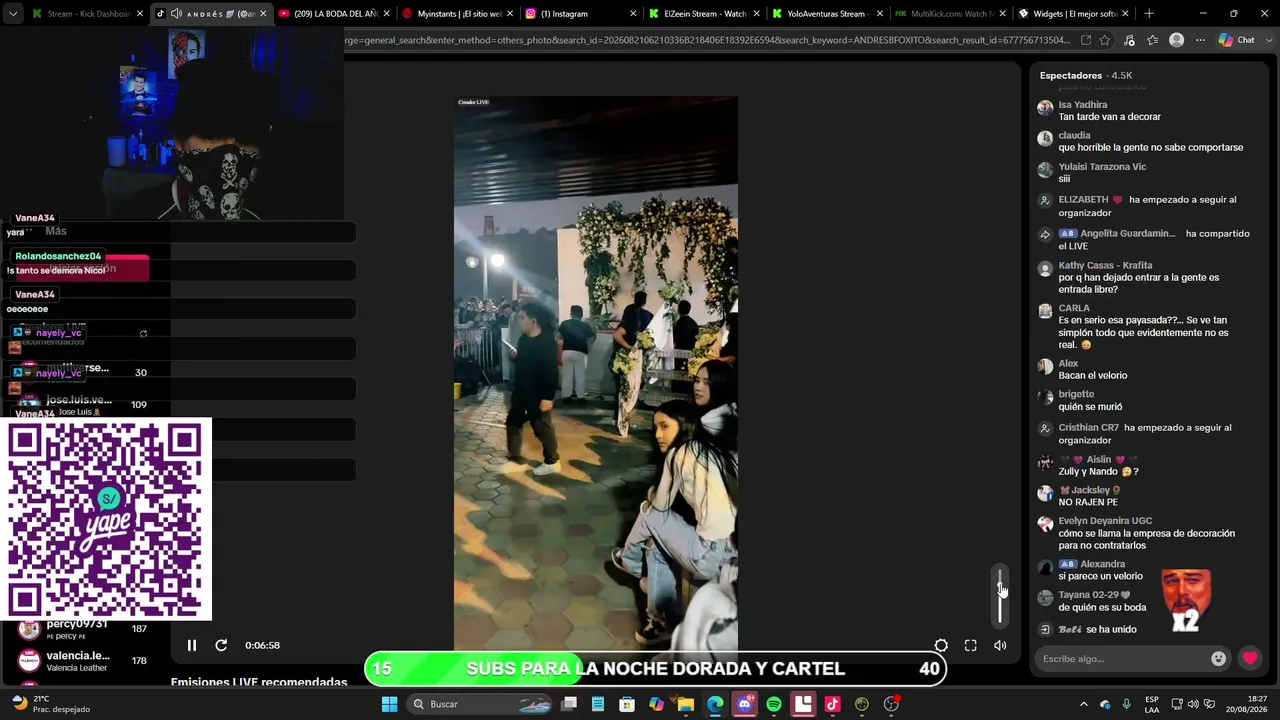Open the Copilot Chat button
Screen dimensions: 1280x720
click(1237, 40)
